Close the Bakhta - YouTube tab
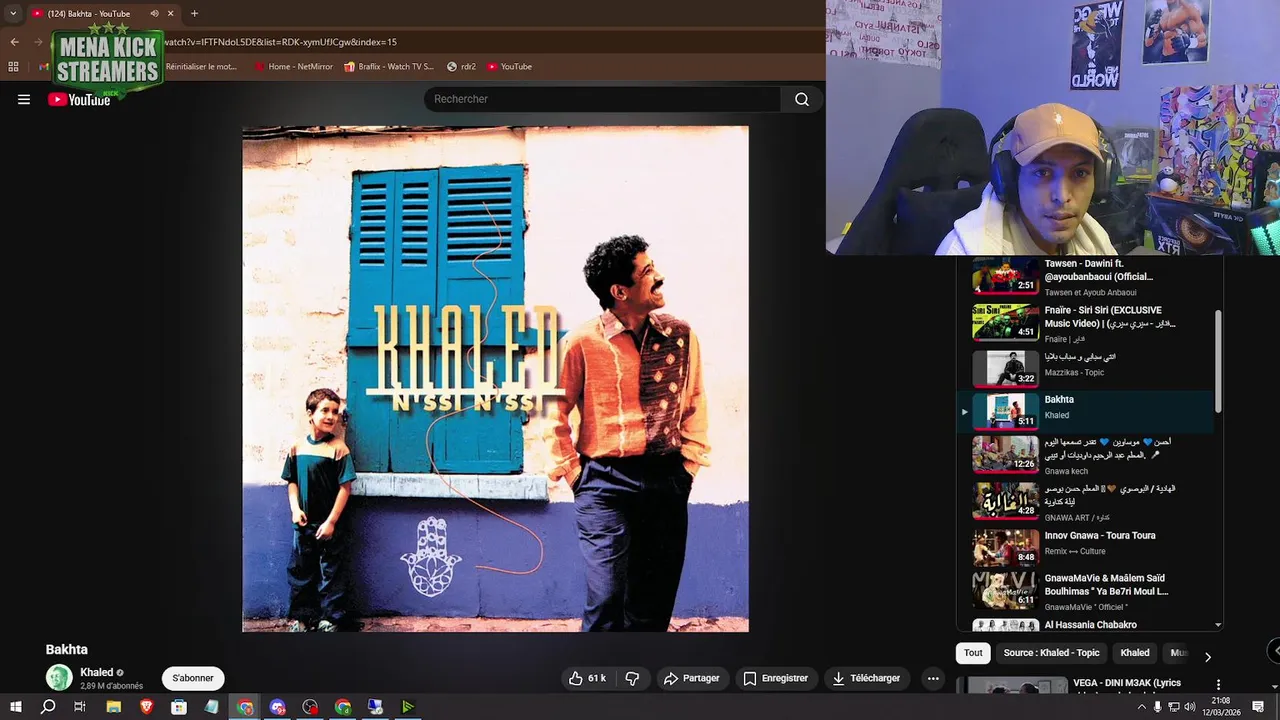 click(x=170, y=14)
